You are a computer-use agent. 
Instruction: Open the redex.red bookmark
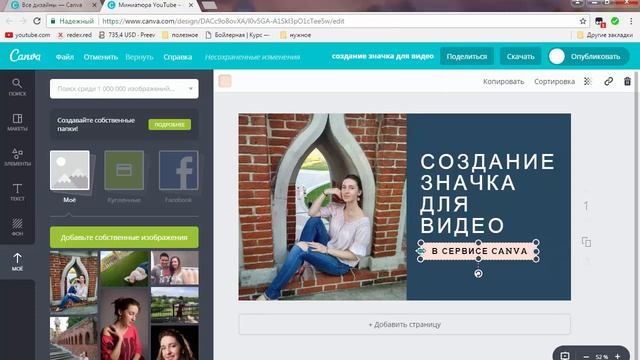tap(75, 35)
